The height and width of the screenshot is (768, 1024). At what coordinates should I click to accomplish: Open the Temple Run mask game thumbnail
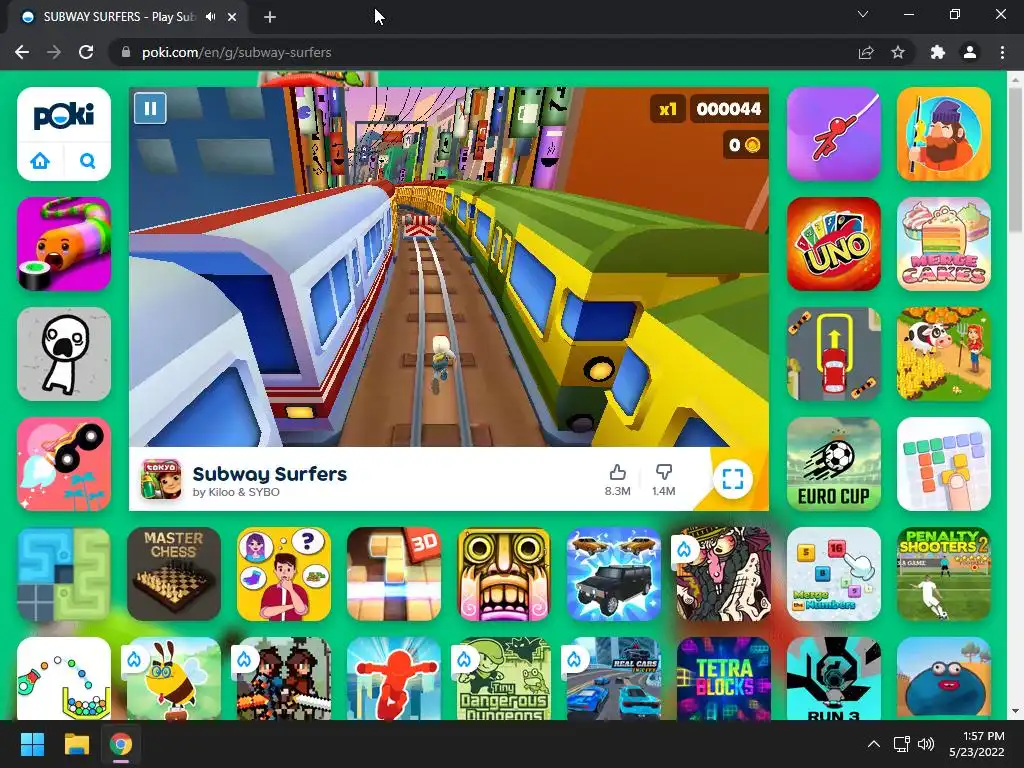click(x=504, y=573)
